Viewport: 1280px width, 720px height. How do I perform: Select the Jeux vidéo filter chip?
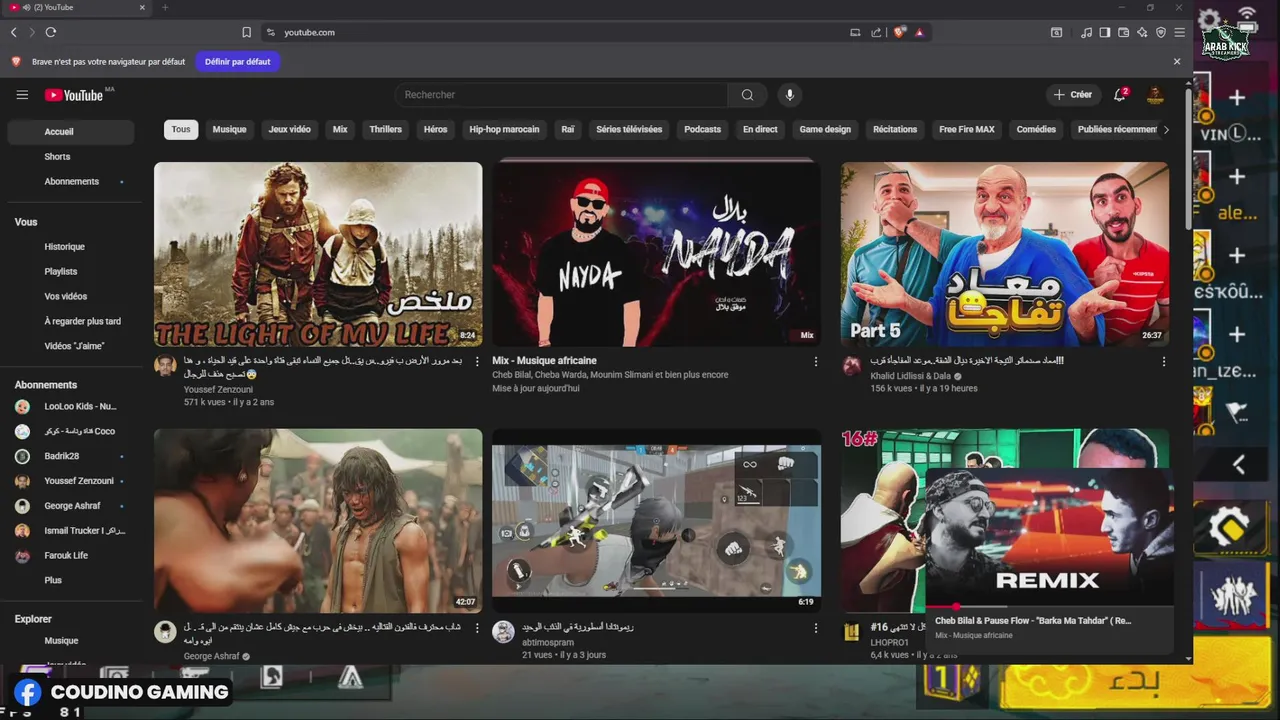pyautogui.click(x=290, y=129)
